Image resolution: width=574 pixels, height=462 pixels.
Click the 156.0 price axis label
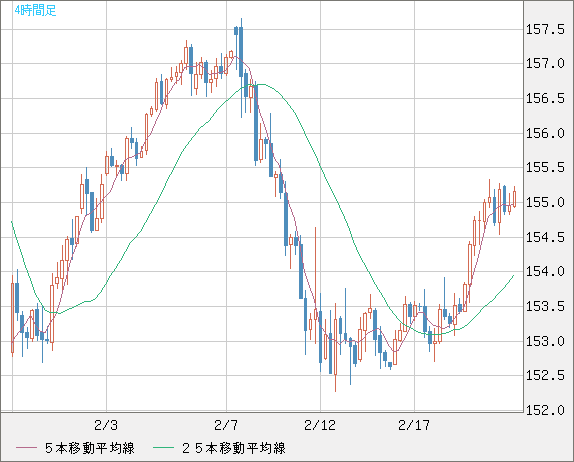(545, 133)
